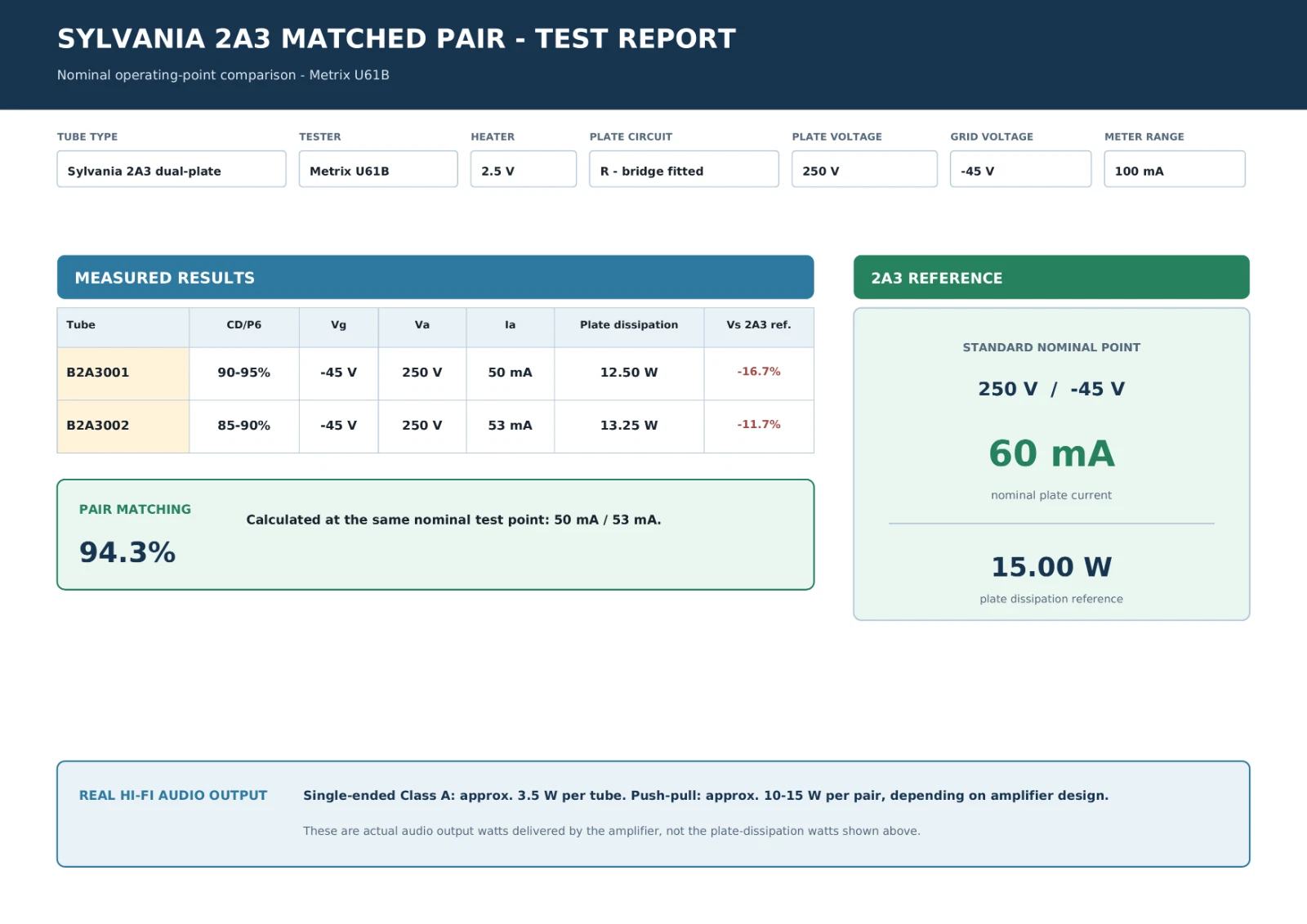Image resolution: width=1307 pixels, height=924 pixels.
Task: Click the Va '250 V' cell for B2A3002
Action: (422, 426)
